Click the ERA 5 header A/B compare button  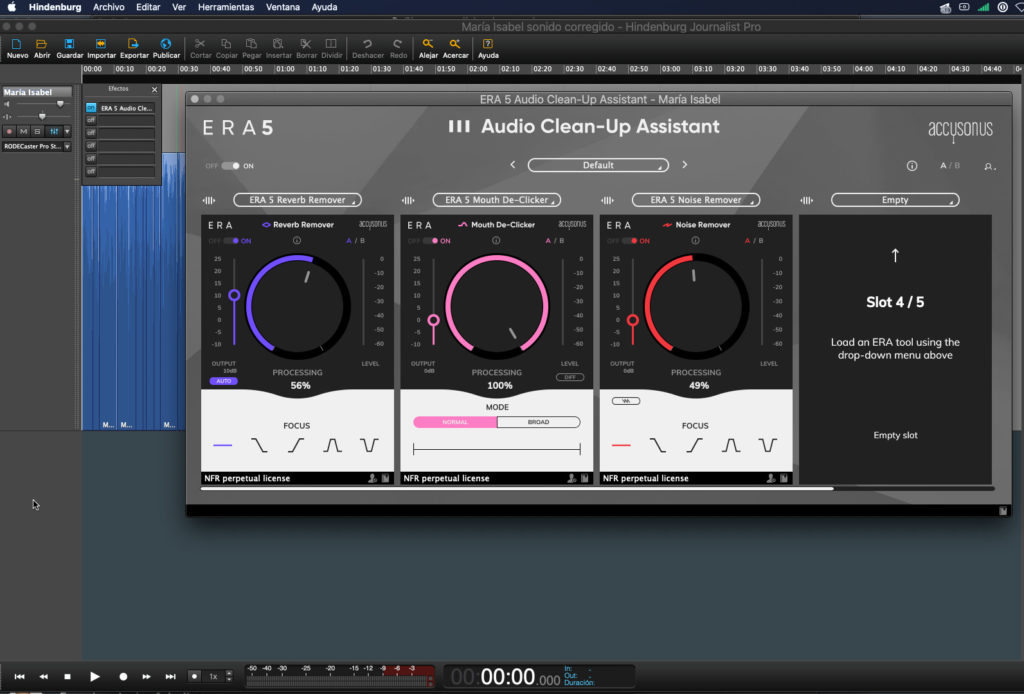[x=950, y=166]
